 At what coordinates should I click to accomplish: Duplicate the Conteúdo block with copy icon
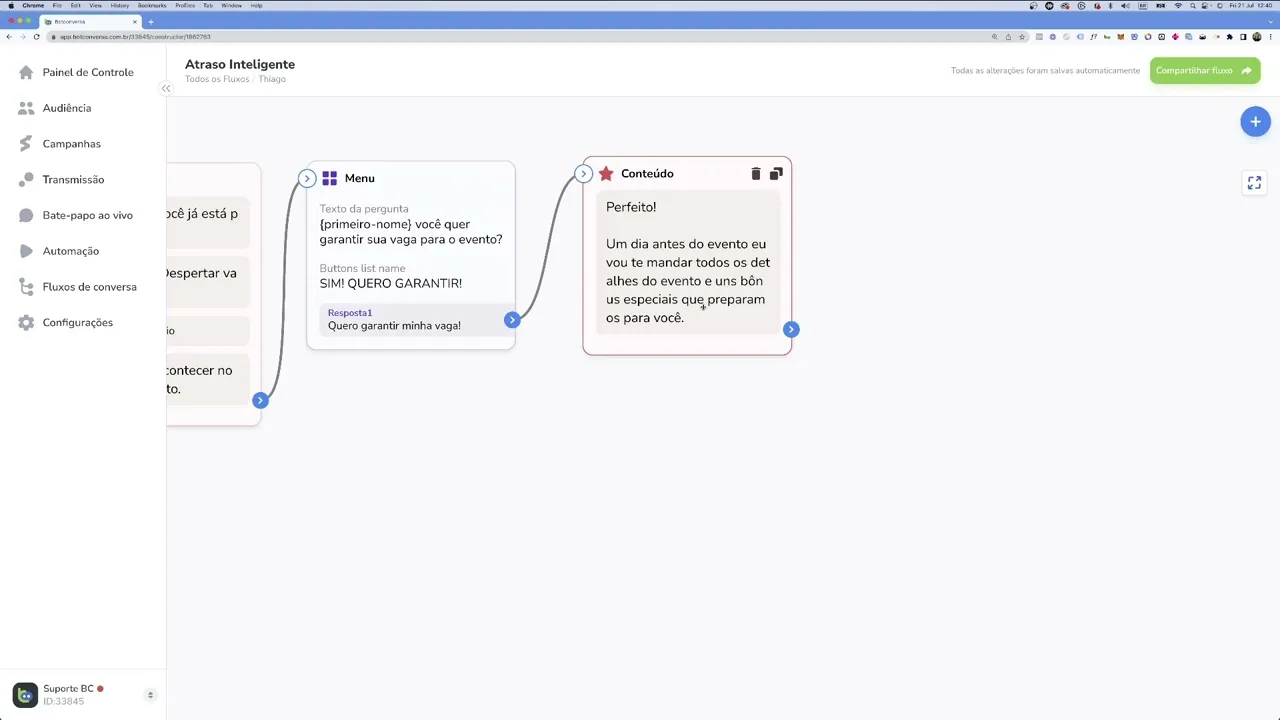[x=776, y=174]
